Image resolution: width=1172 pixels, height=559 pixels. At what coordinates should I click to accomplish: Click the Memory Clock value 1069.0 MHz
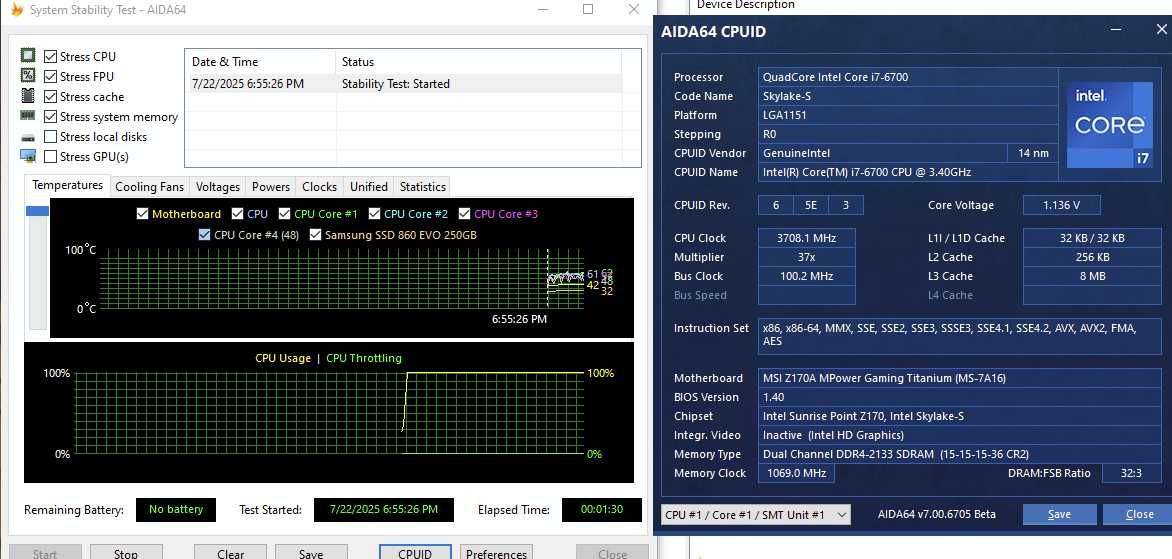pos(796,473)
